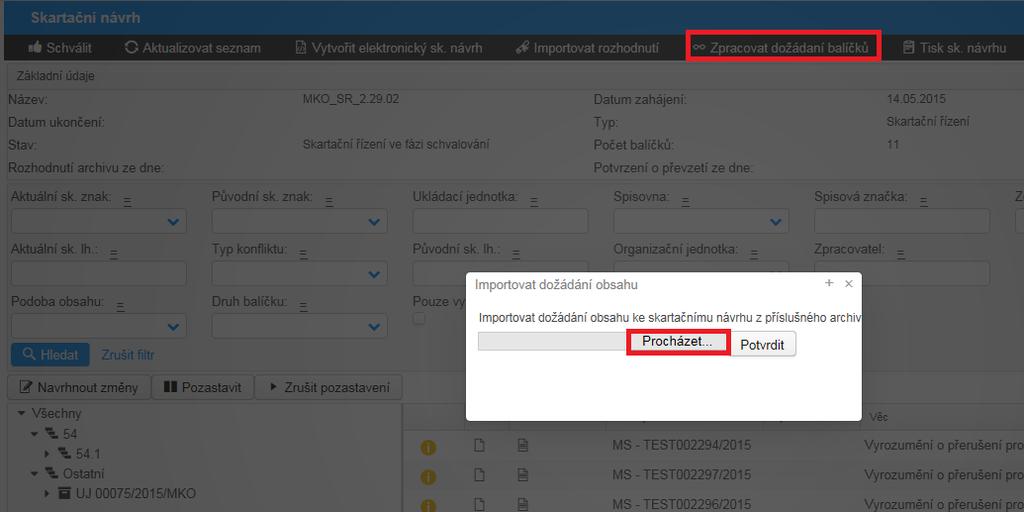Image resolution: width=1024 pixels, height=512 pixels.
Task: Click operator icon next to Typ konfliktu
Action: pyautogui.click(x=303, y=255)
